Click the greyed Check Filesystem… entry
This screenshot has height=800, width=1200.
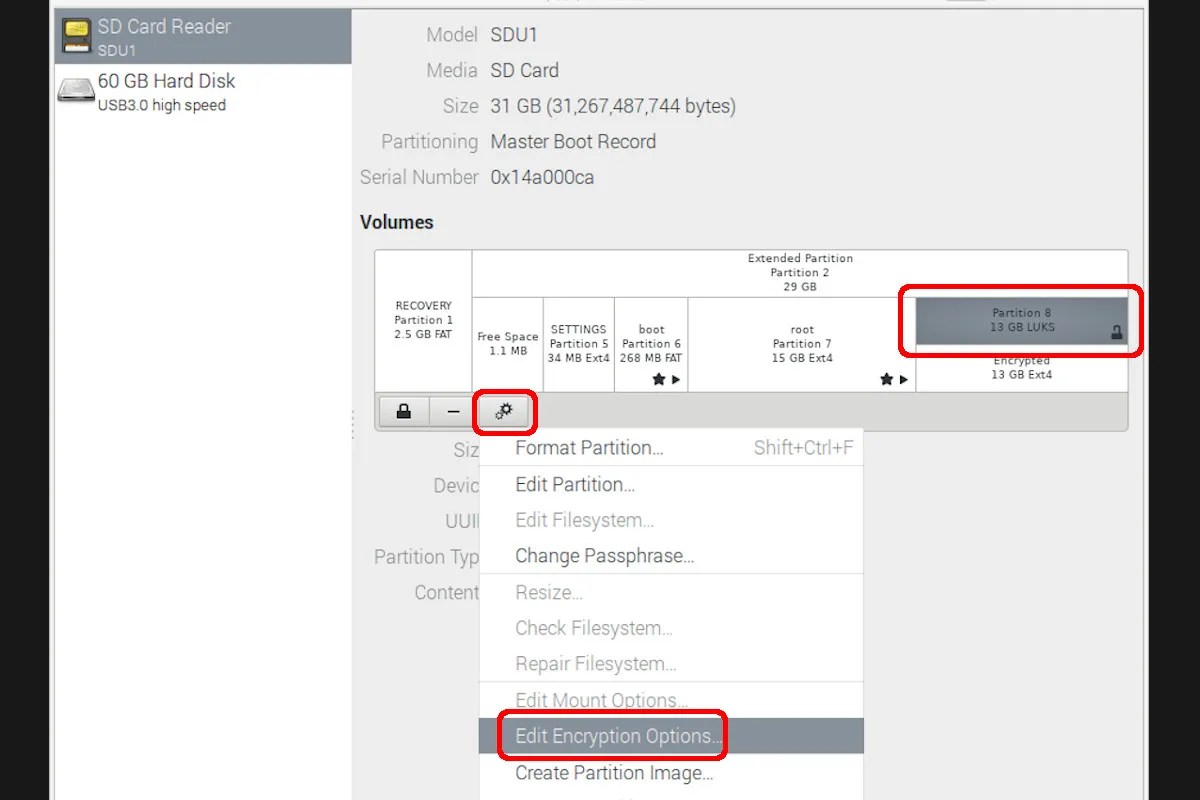[x=671, y=628]
